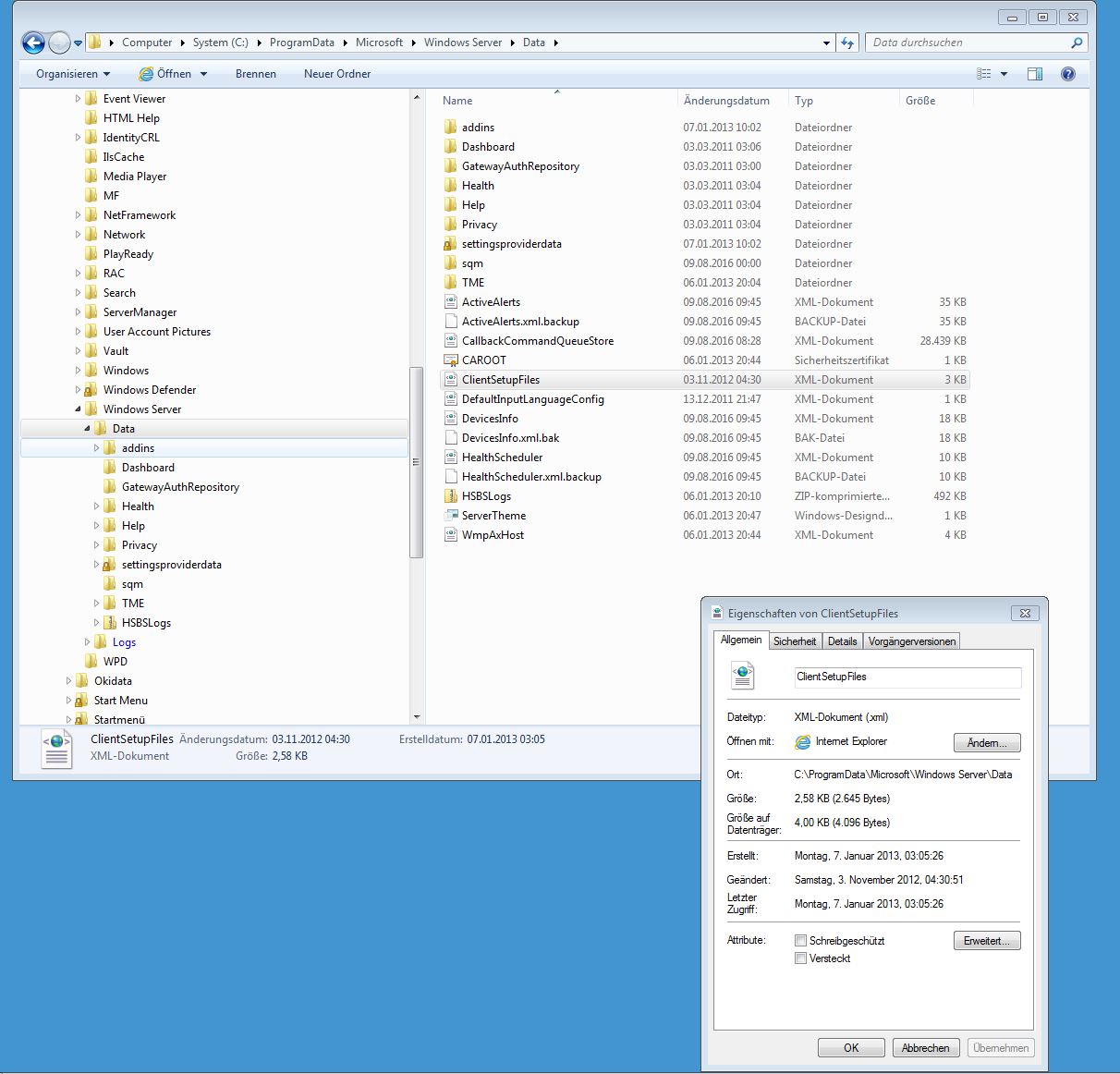Open the Organisieren dropdown menu
Viewport: 1120px width, 1074px height.
[73, 74]
